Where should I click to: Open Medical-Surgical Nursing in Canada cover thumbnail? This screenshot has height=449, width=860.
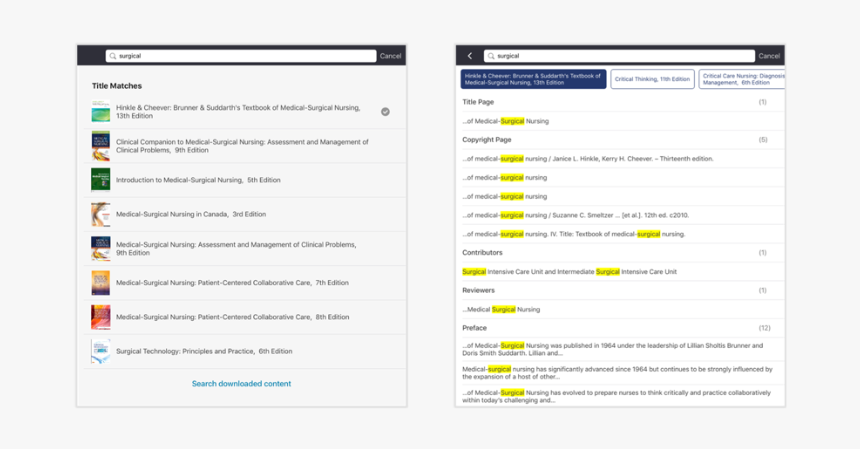(100, 214)
